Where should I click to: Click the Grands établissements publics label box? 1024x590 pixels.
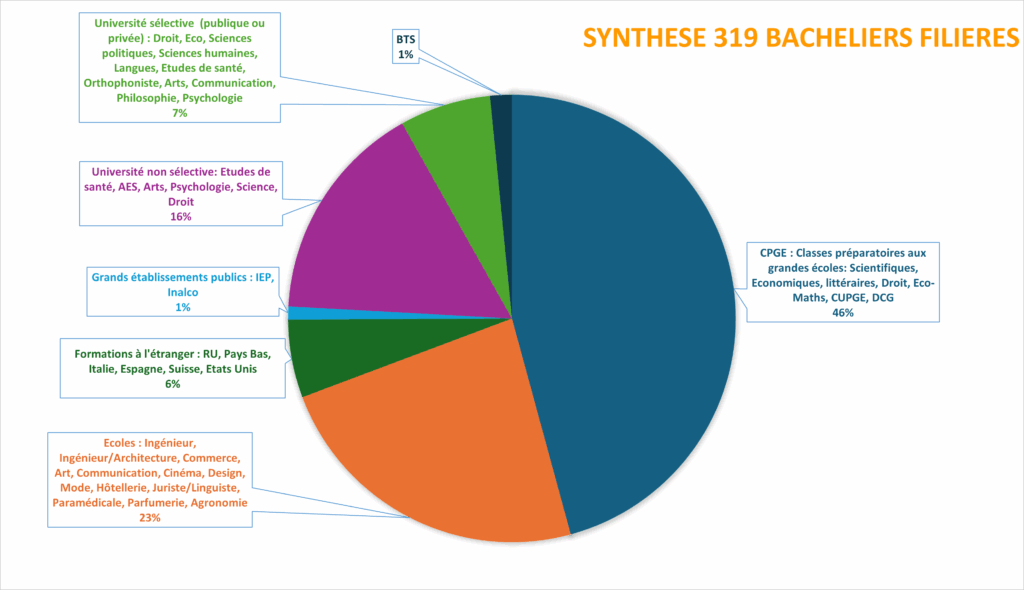pyautogui.click(x=182, y=291)
